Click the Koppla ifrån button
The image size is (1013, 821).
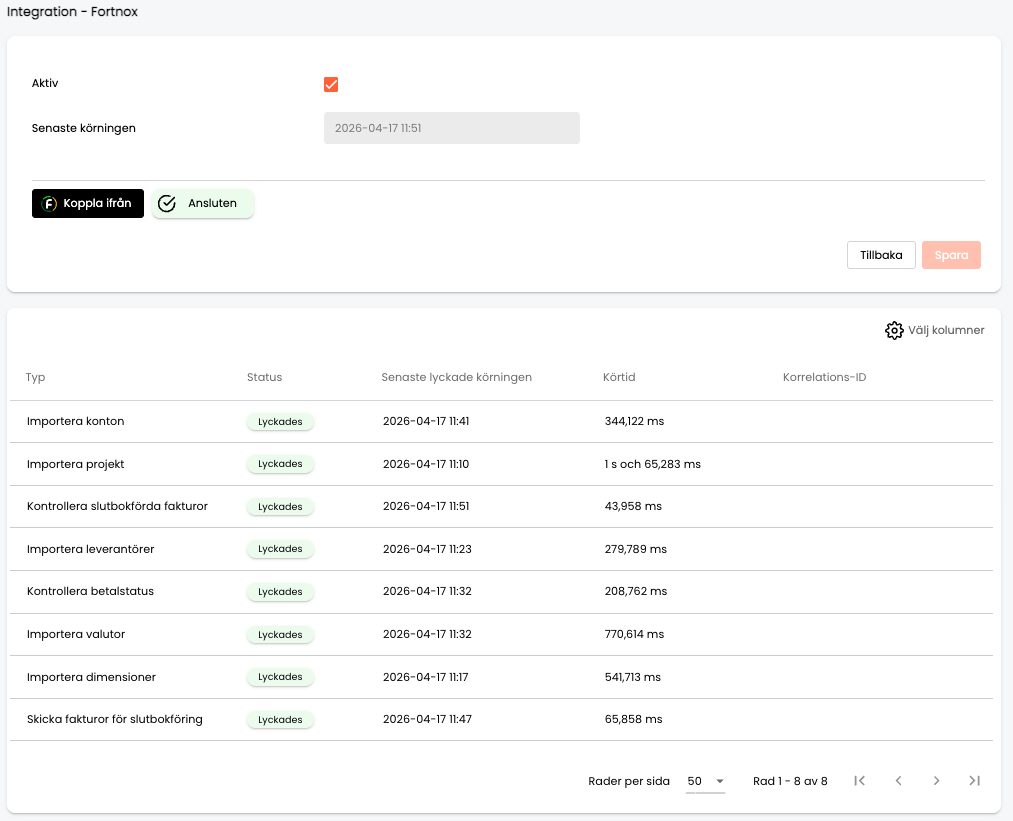point(88,203)
